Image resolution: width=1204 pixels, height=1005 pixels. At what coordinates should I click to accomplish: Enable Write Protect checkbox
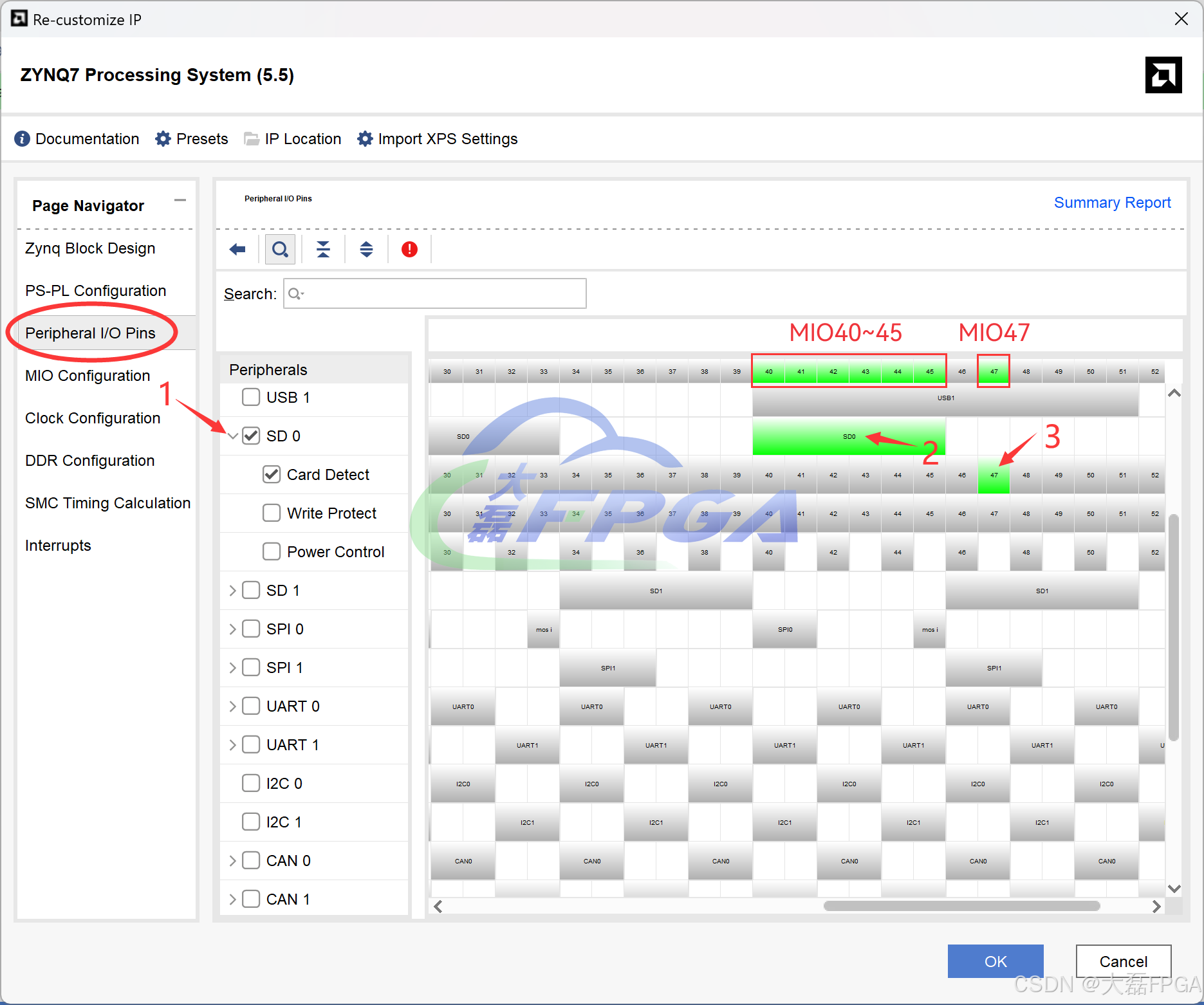[x=272, y=513]
